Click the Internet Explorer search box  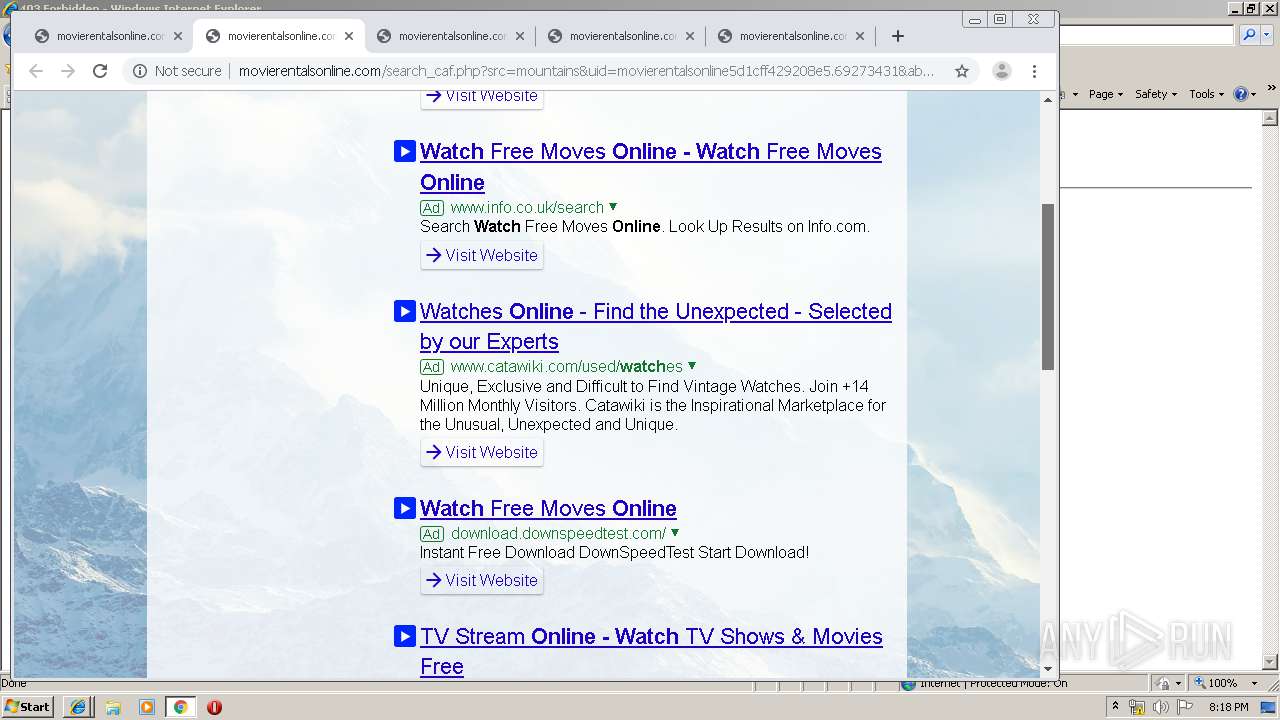pos(1146,35)
